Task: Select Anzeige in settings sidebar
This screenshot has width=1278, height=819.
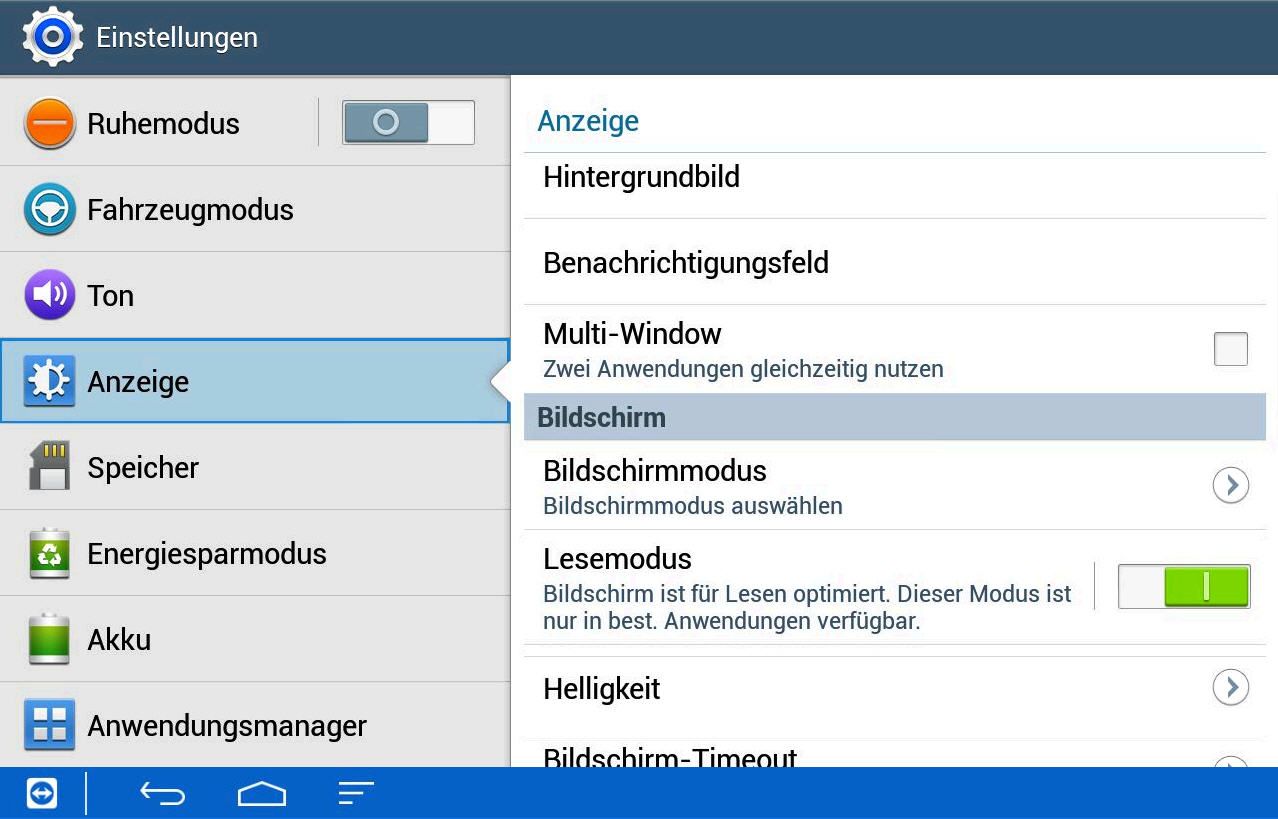Action: click(x=255, y=381)
